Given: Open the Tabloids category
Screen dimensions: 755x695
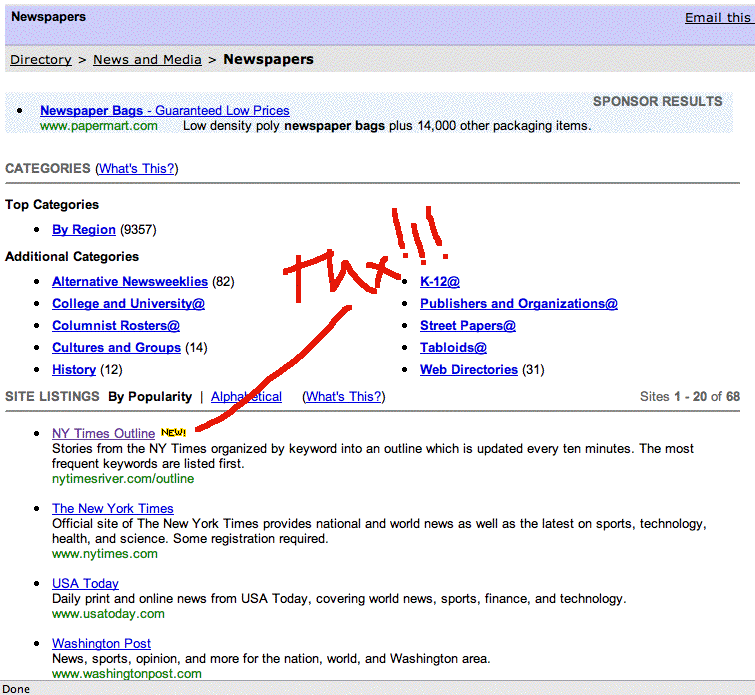Looking at the screenshot, I should [x=453, y=348].
